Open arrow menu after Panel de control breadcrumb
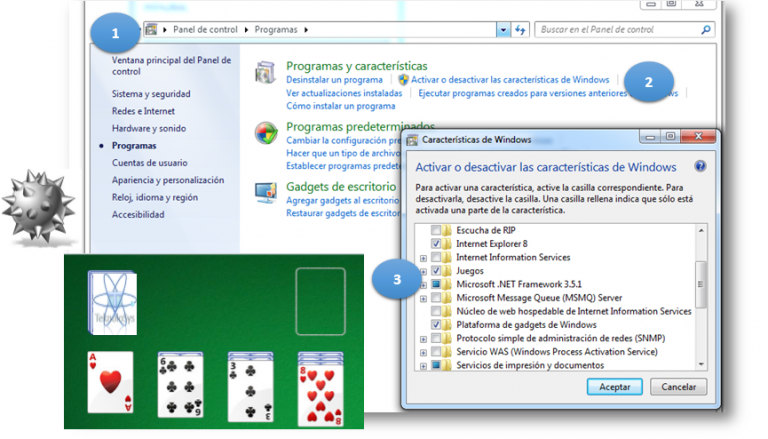Viewport: 768px width, 439px height. coord(246,30)
